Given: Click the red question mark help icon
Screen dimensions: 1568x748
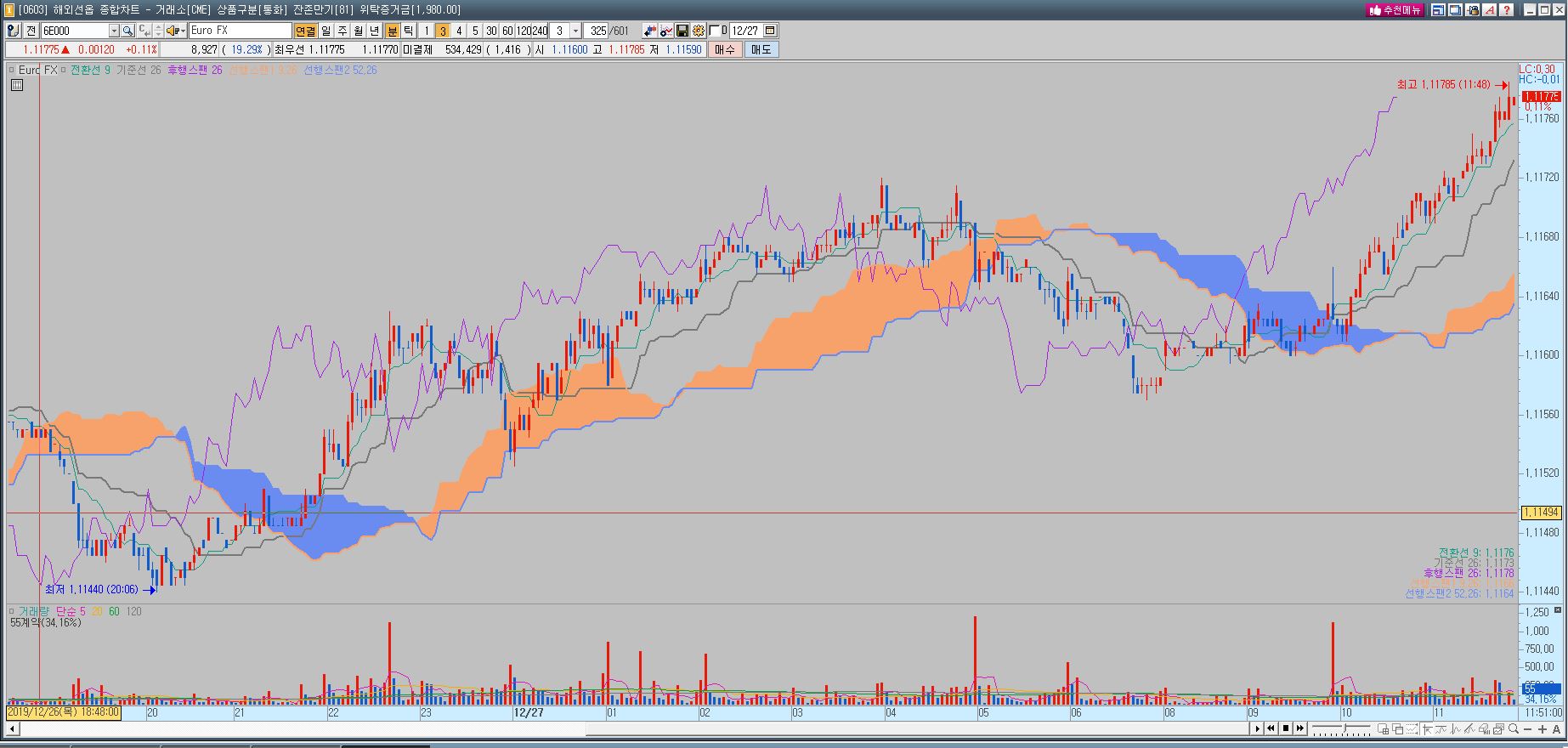Looking at the screenshot, I should point(1507,10).
